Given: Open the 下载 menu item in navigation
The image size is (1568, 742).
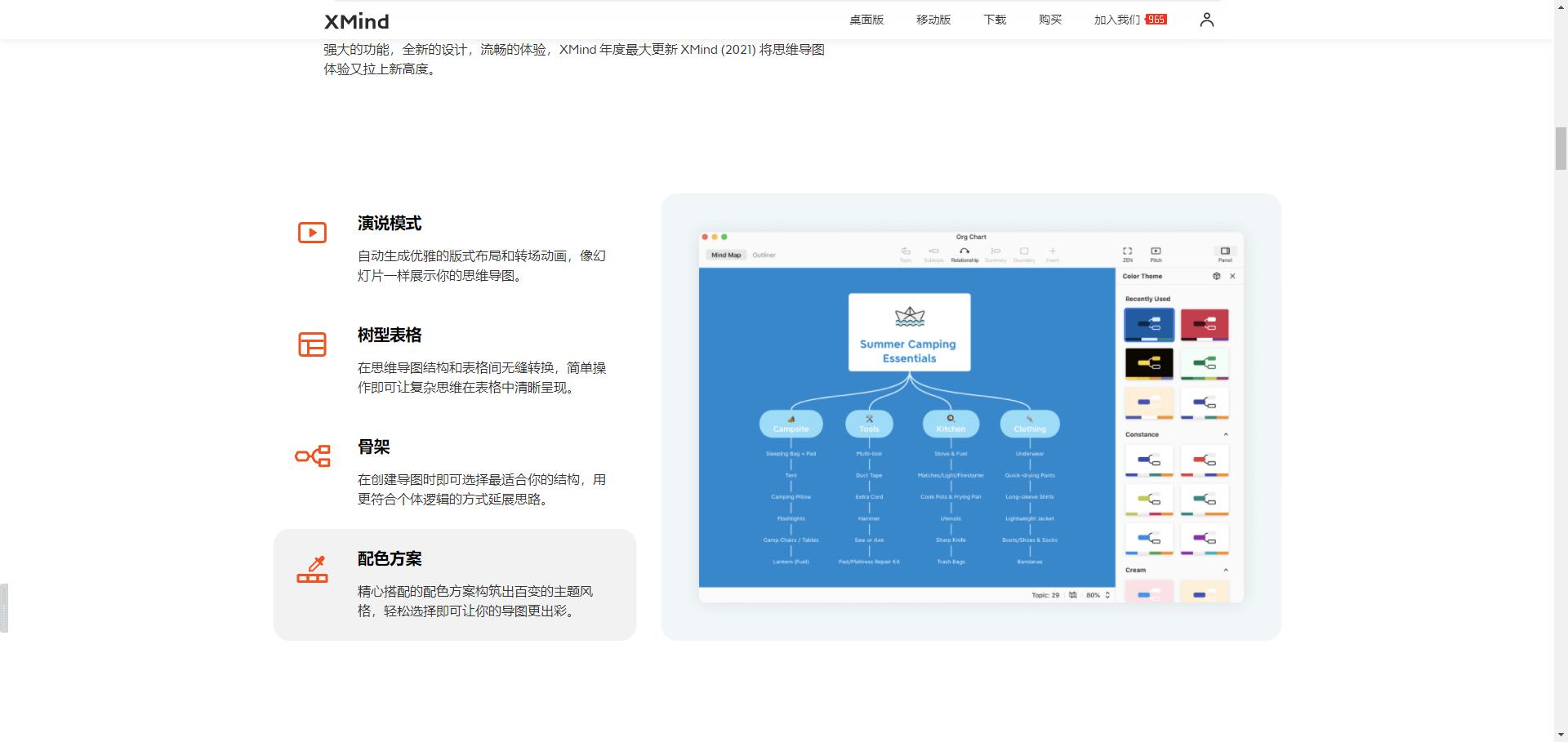Looking at the screenshot, I should (x=995, y=19).
